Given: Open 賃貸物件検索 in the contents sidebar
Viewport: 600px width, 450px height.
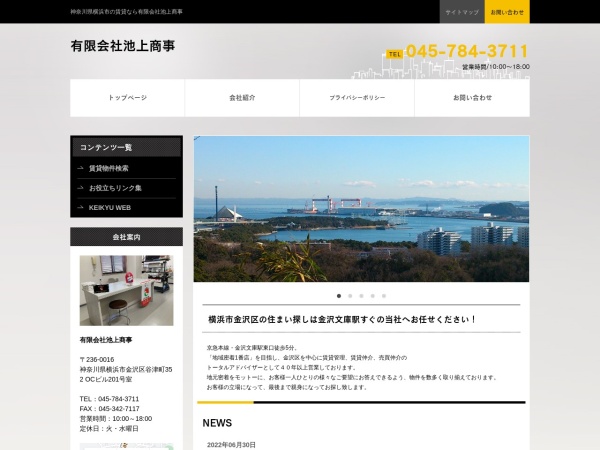Looking at the screenshot, I should (x=109, y=168).
